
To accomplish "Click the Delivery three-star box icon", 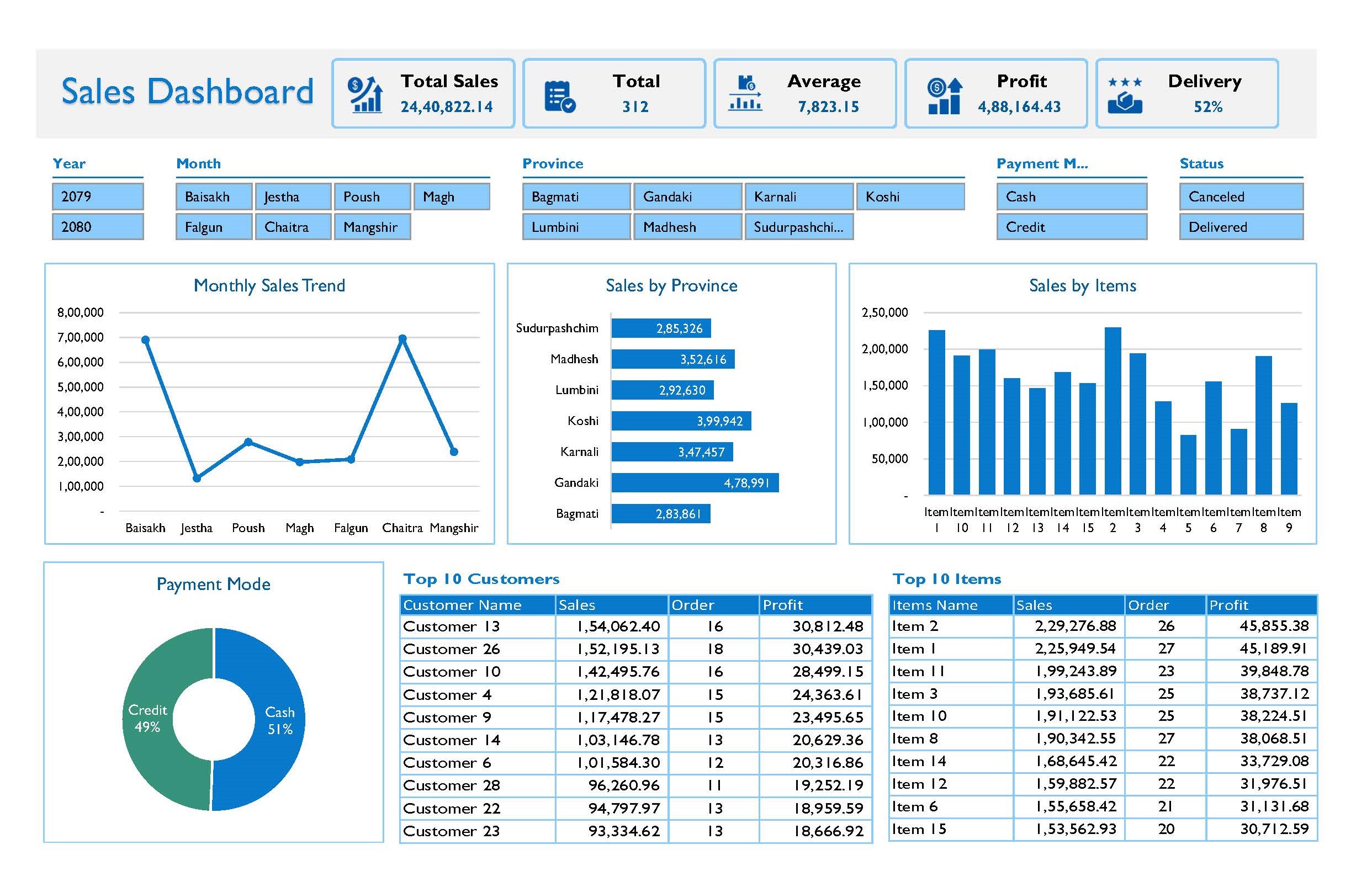I will 1124,95.
